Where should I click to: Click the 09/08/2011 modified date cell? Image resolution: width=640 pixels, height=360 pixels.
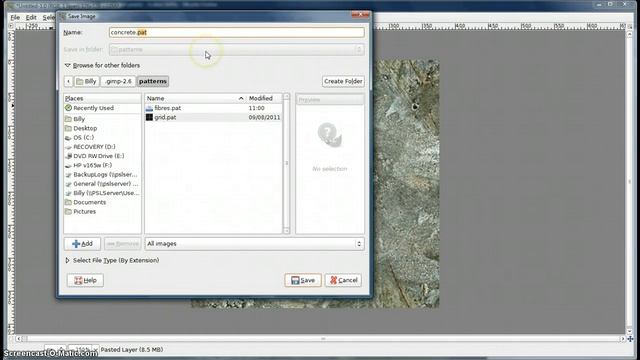pyautogui.click(x=264, y=117)
